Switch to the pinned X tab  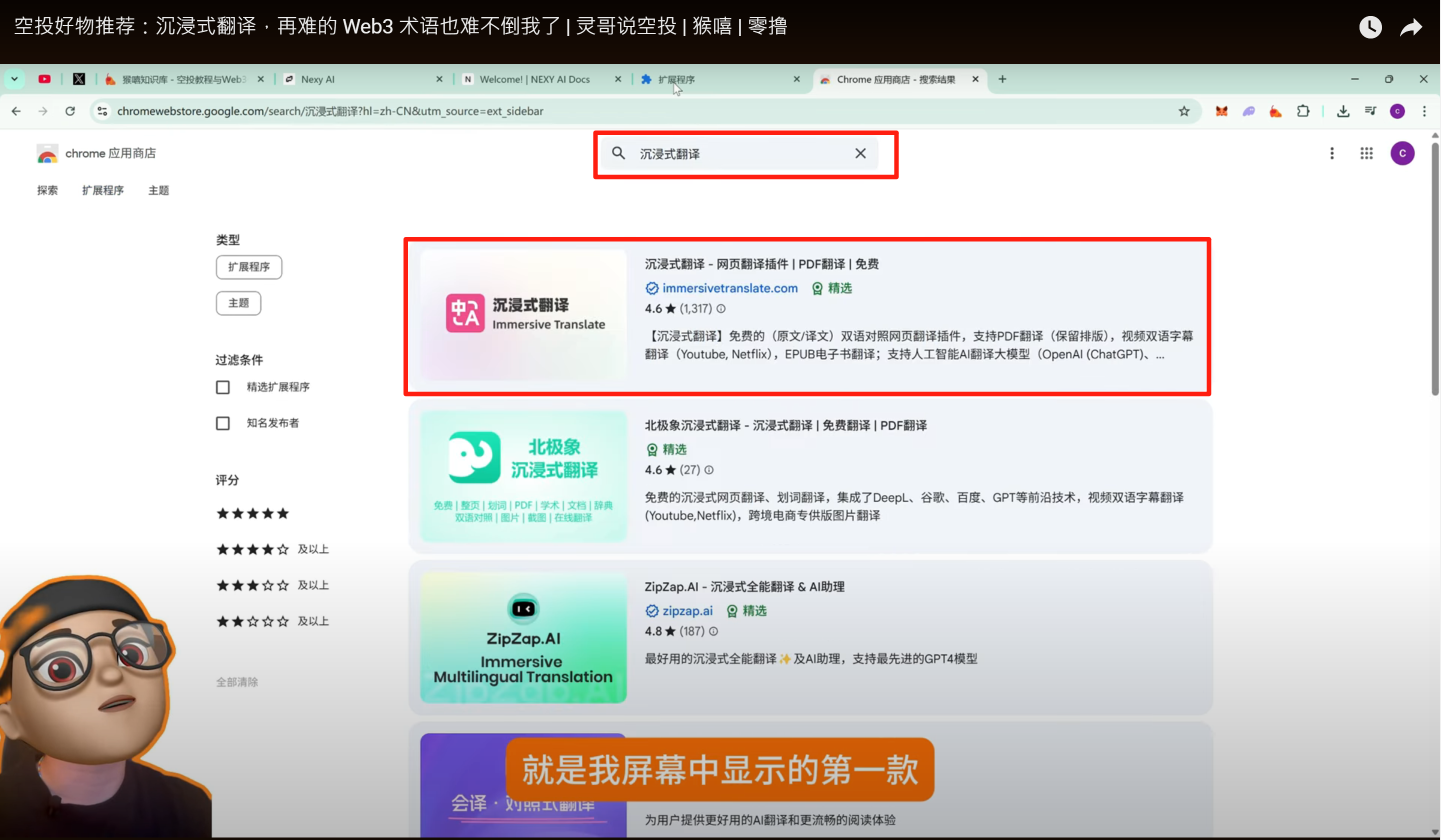[79, 79]
